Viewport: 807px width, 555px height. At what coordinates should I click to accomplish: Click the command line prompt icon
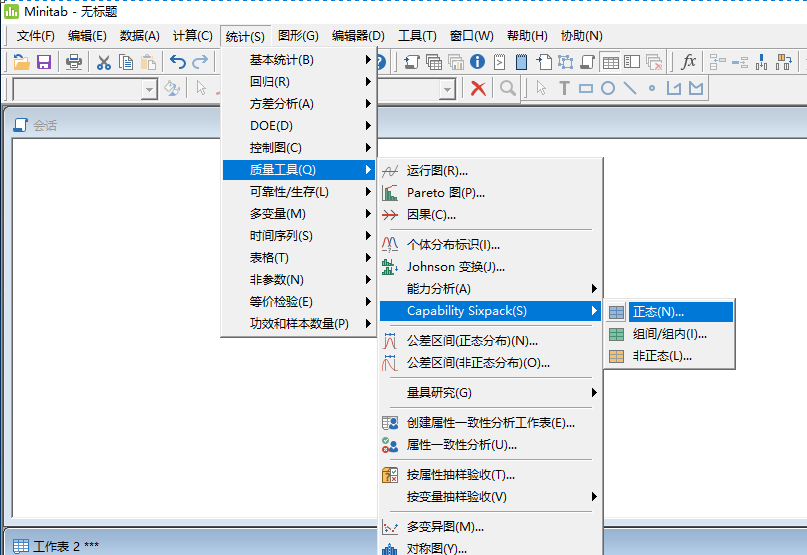[499, 62]
